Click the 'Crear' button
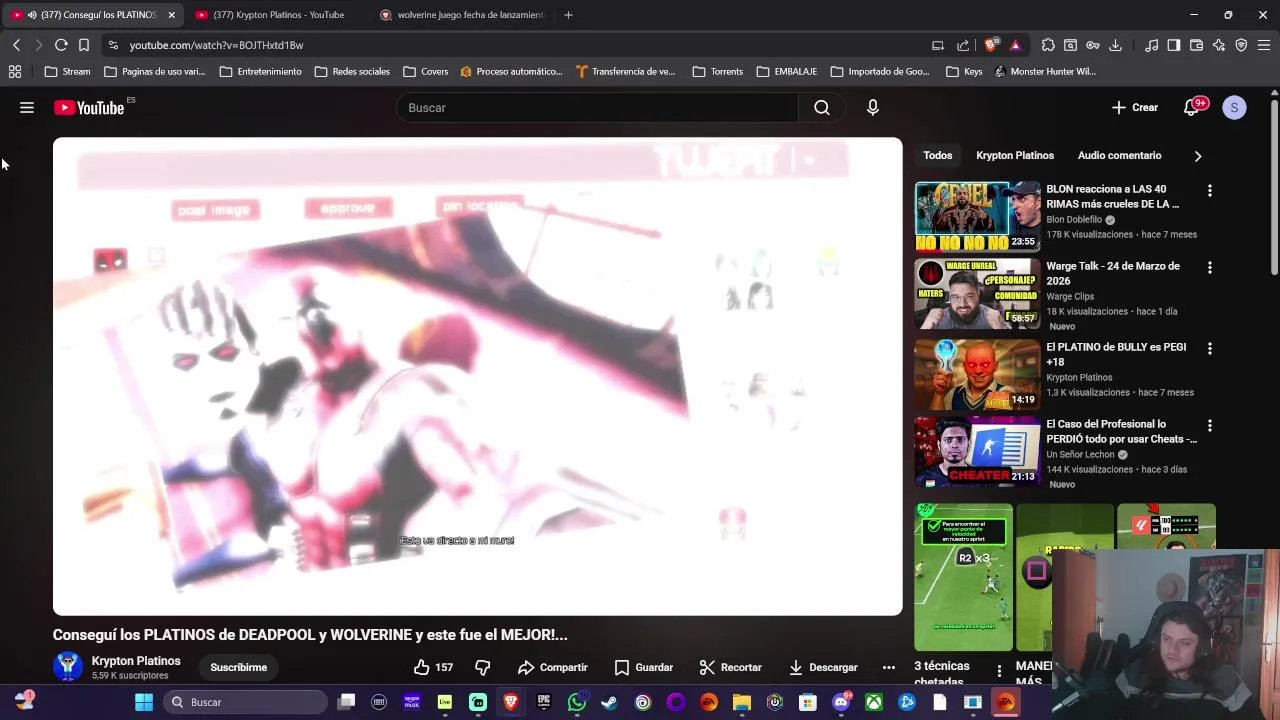The height and width of the screenshot is (720, 1280). pos(1134,107)
